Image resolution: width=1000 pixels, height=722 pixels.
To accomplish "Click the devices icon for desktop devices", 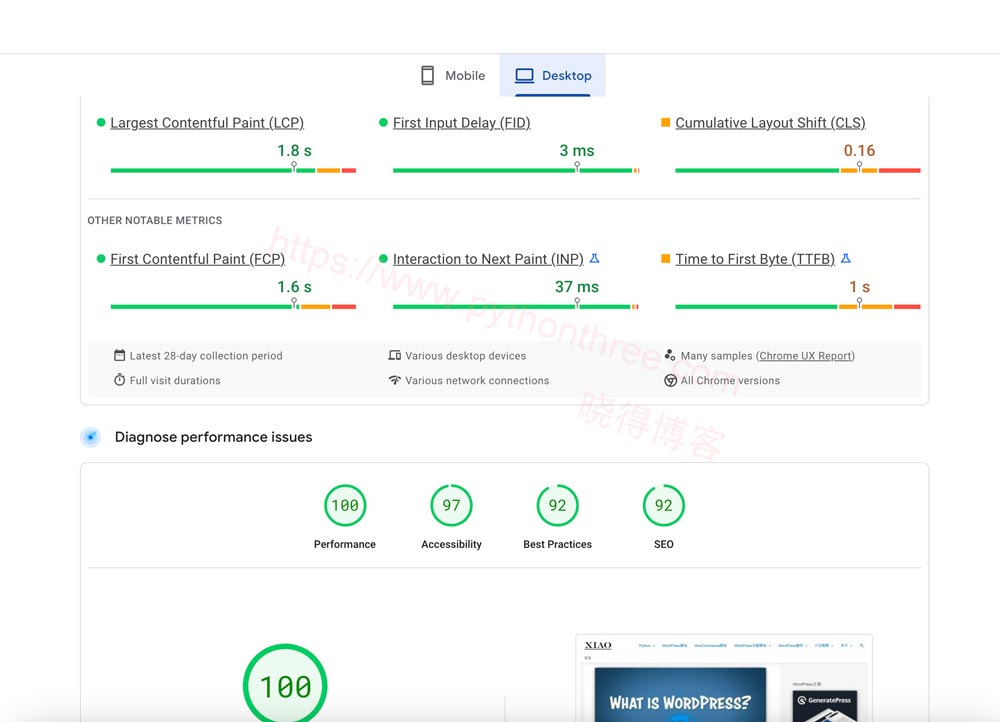I will pos(395,356).
